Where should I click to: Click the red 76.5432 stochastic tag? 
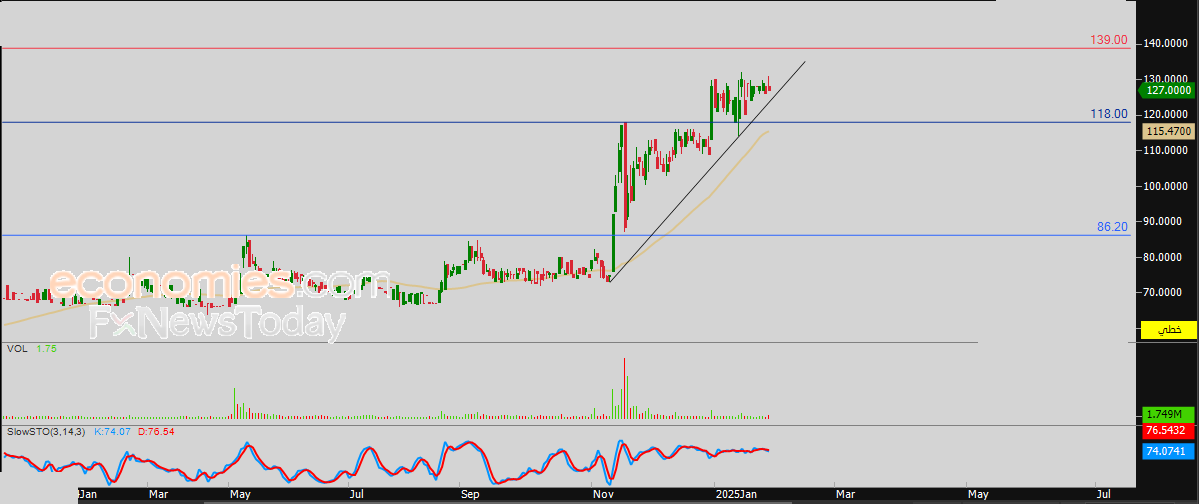[x=1167, y=431]
